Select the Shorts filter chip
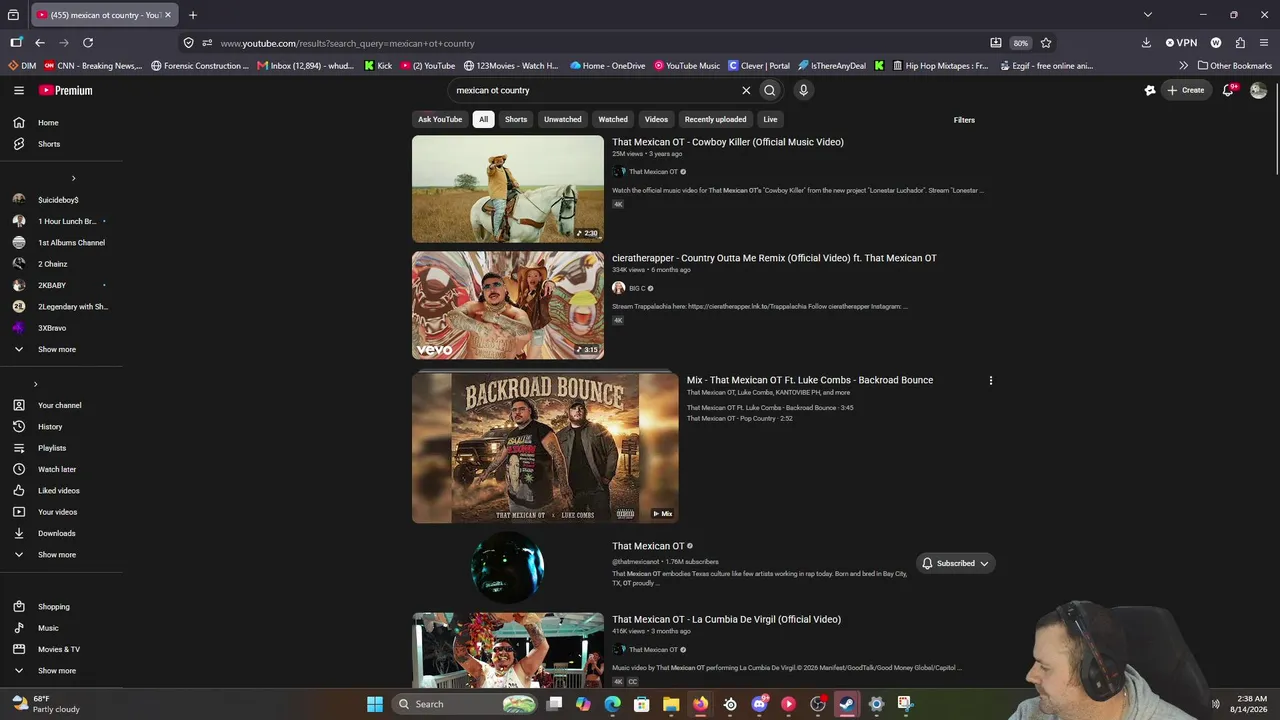1280x720 pixels. [516, 119]
